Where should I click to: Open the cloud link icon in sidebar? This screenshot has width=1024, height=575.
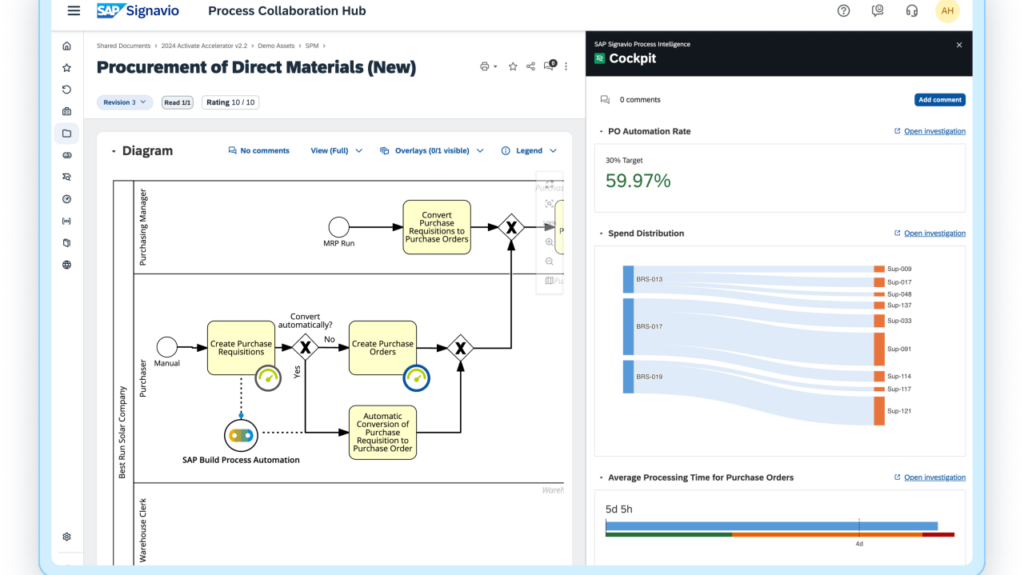coord(67,156)
